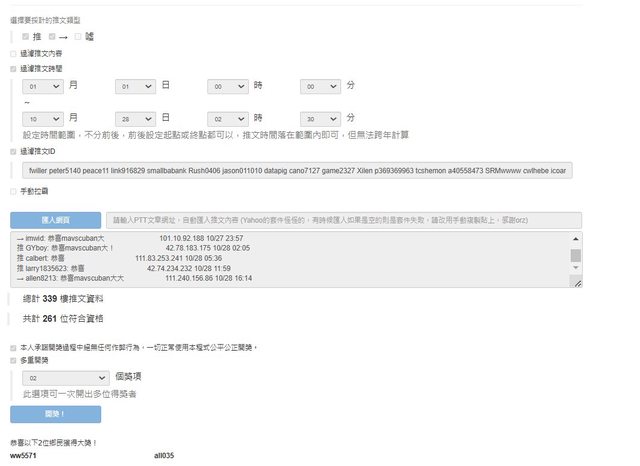Toggle the 推 push-type checkbox
The width and height of the screenshot is (640, 466).
point(26,36)
